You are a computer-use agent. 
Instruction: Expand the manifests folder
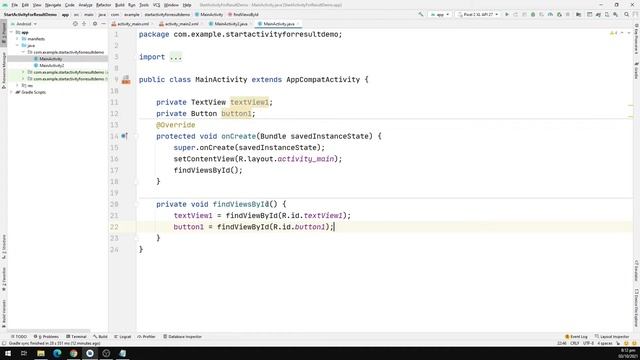pyautogui.click(x=18, y=39)
